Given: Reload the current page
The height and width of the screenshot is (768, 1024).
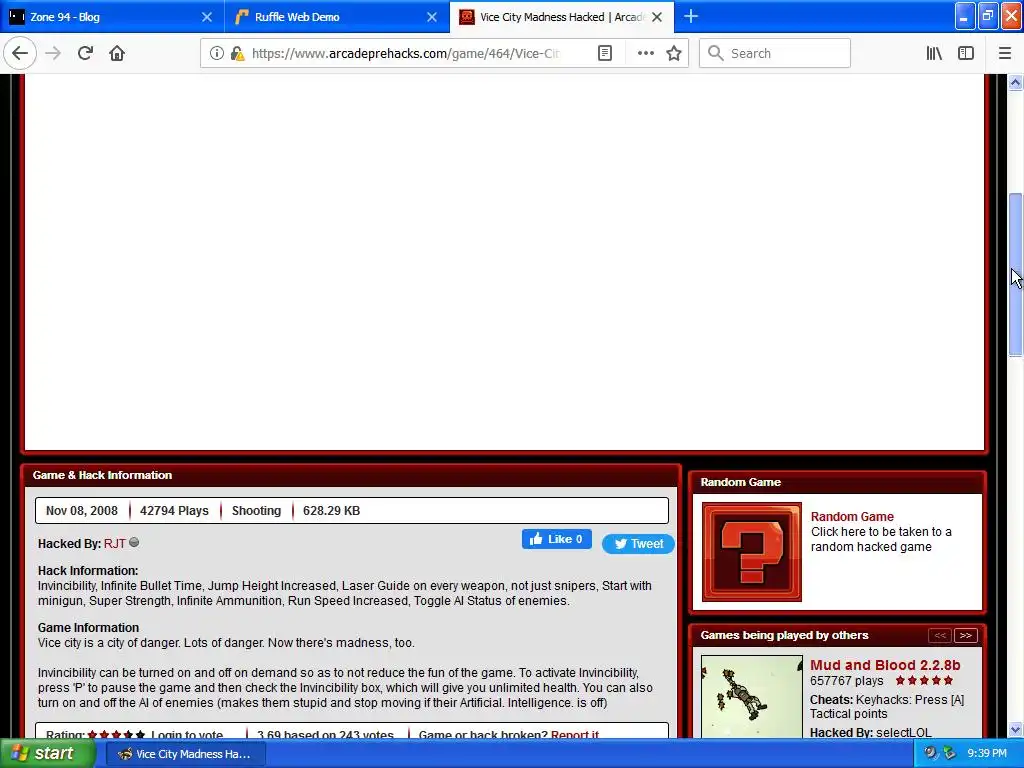Looking at the screenshot, I should [85, 53].
